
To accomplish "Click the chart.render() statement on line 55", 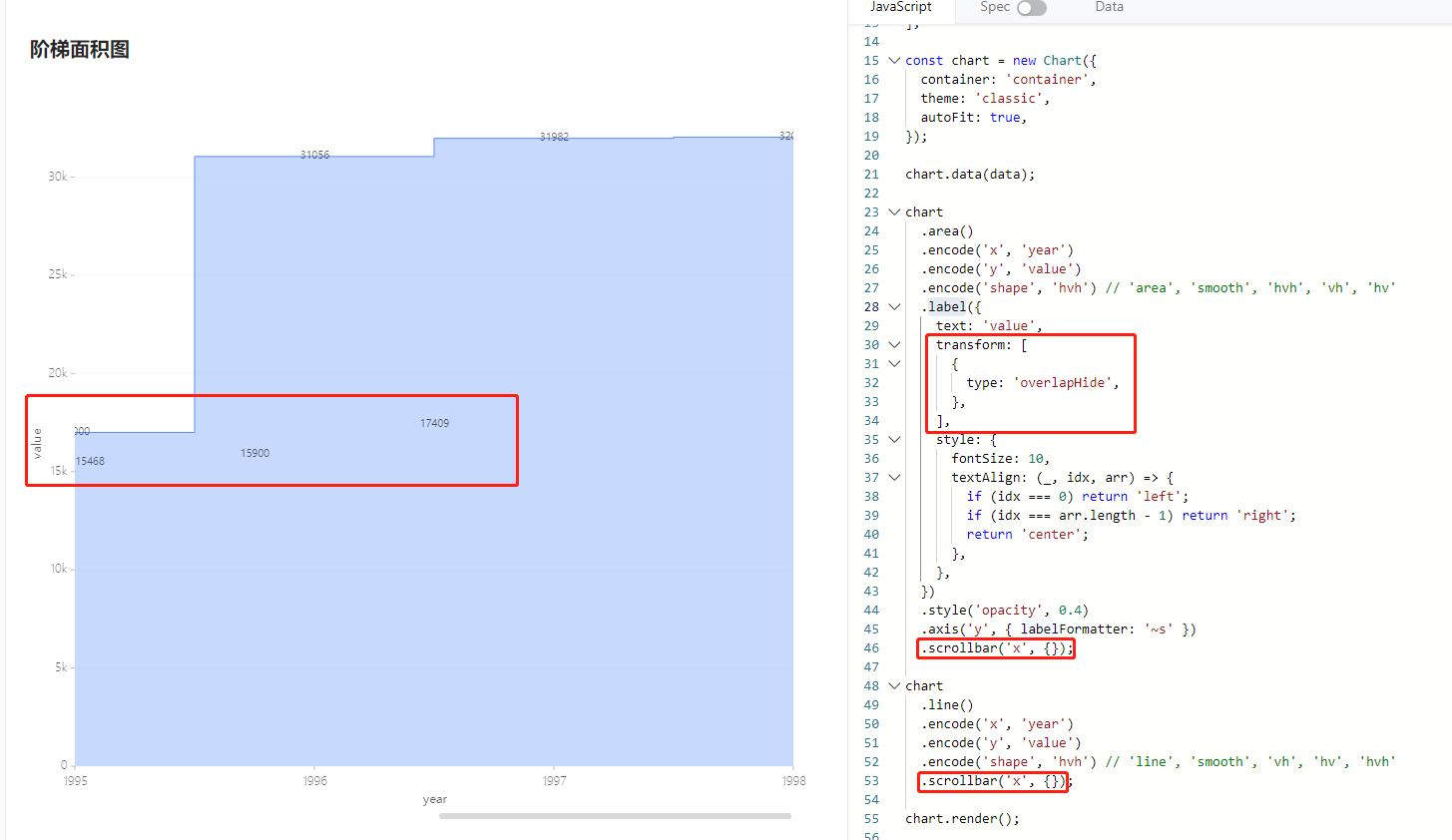I will [961, 818].
